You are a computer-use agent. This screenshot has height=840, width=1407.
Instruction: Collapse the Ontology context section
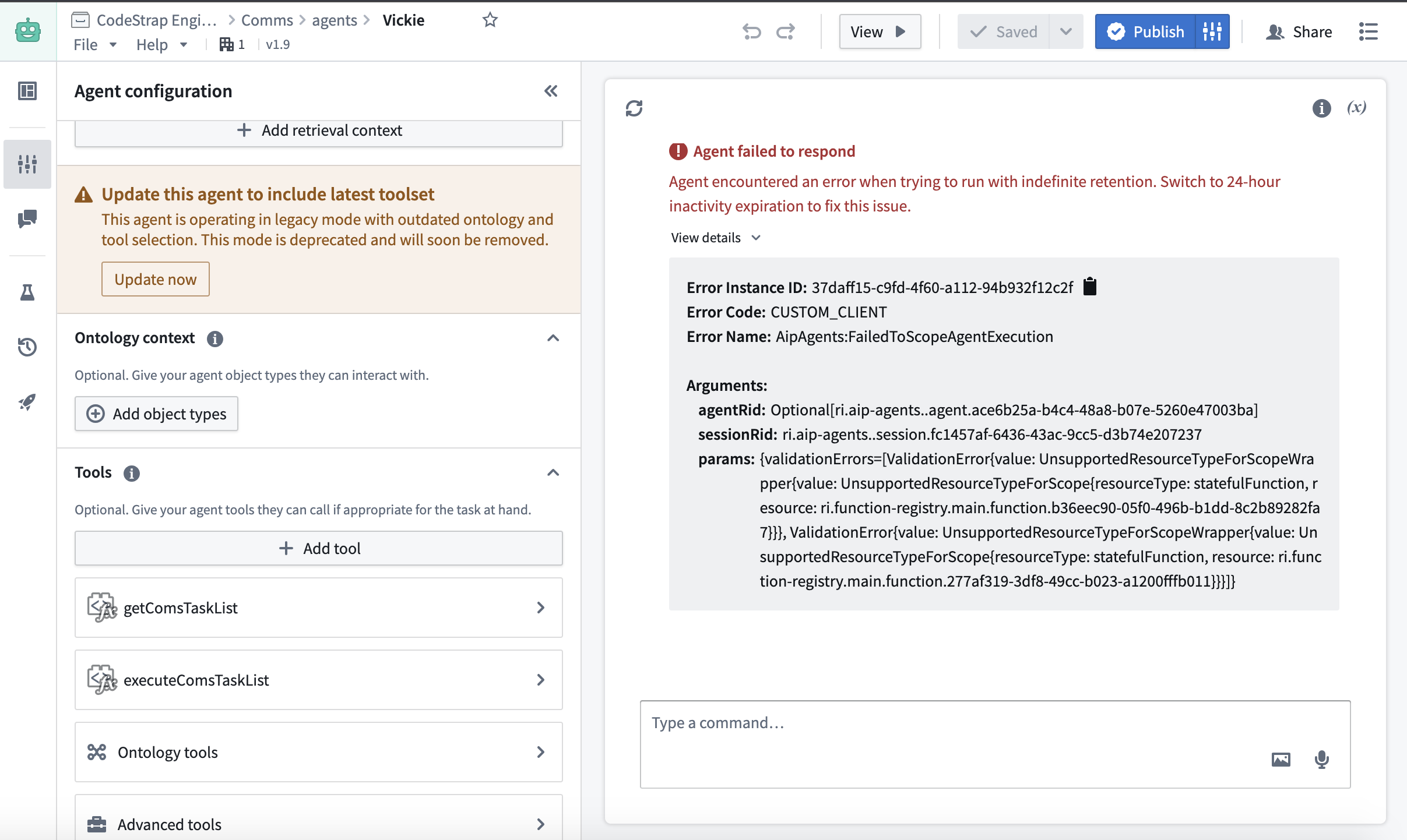click(553, 338)
